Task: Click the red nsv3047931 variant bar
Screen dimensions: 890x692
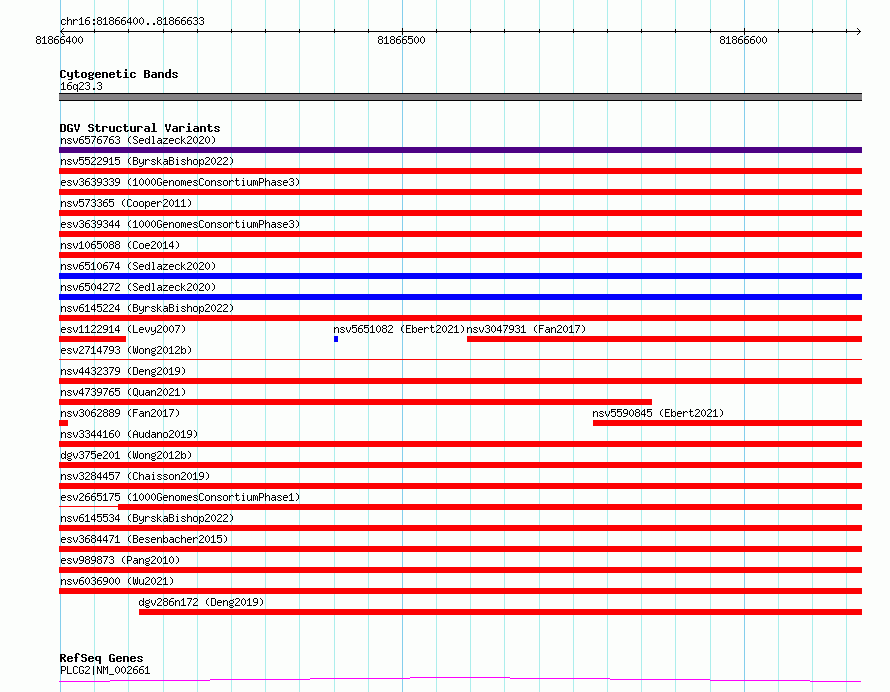Action: 665,339
